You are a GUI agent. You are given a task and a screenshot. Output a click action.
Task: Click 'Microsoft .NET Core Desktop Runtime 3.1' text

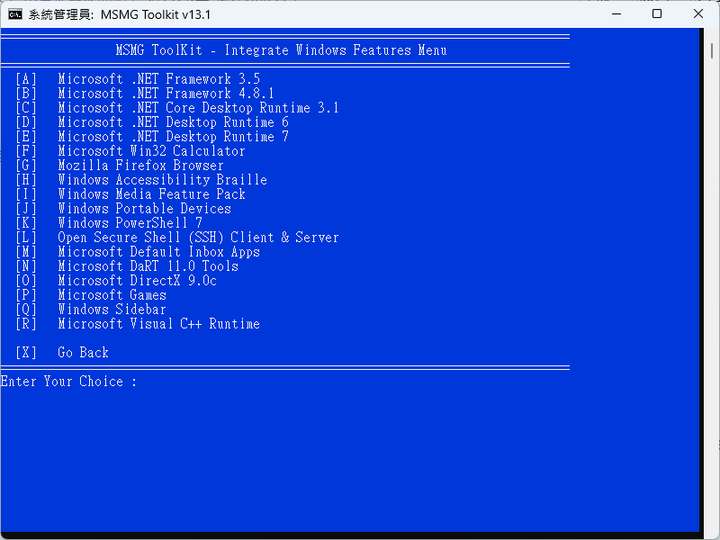click(x=198, y=108)
